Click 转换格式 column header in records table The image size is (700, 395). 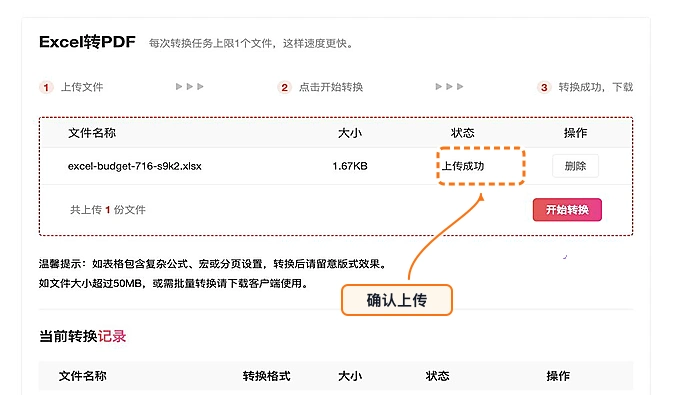(x=267, y=376)
